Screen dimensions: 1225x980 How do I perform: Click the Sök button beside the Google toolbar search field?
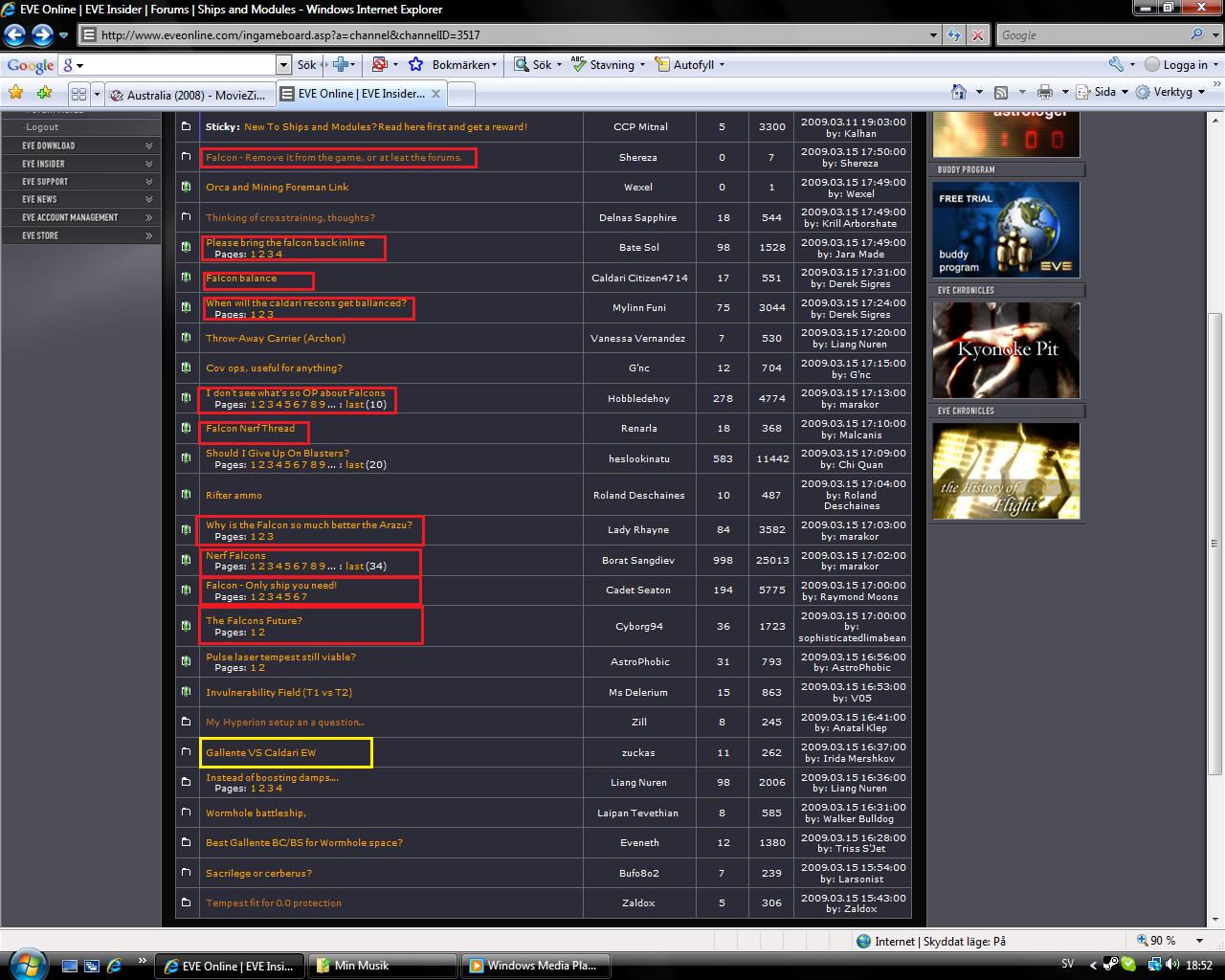(306, 65)
